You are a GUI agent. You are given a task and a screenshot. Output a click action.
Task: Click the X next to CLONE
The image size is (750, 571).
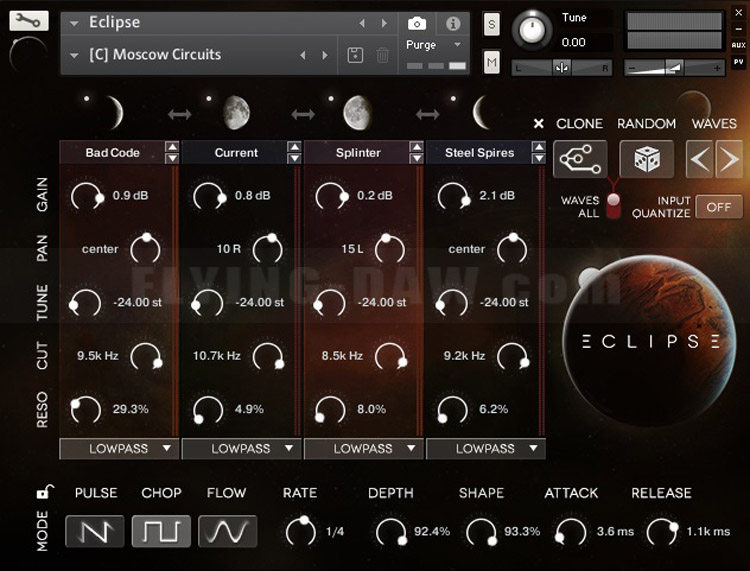[539, 124]
